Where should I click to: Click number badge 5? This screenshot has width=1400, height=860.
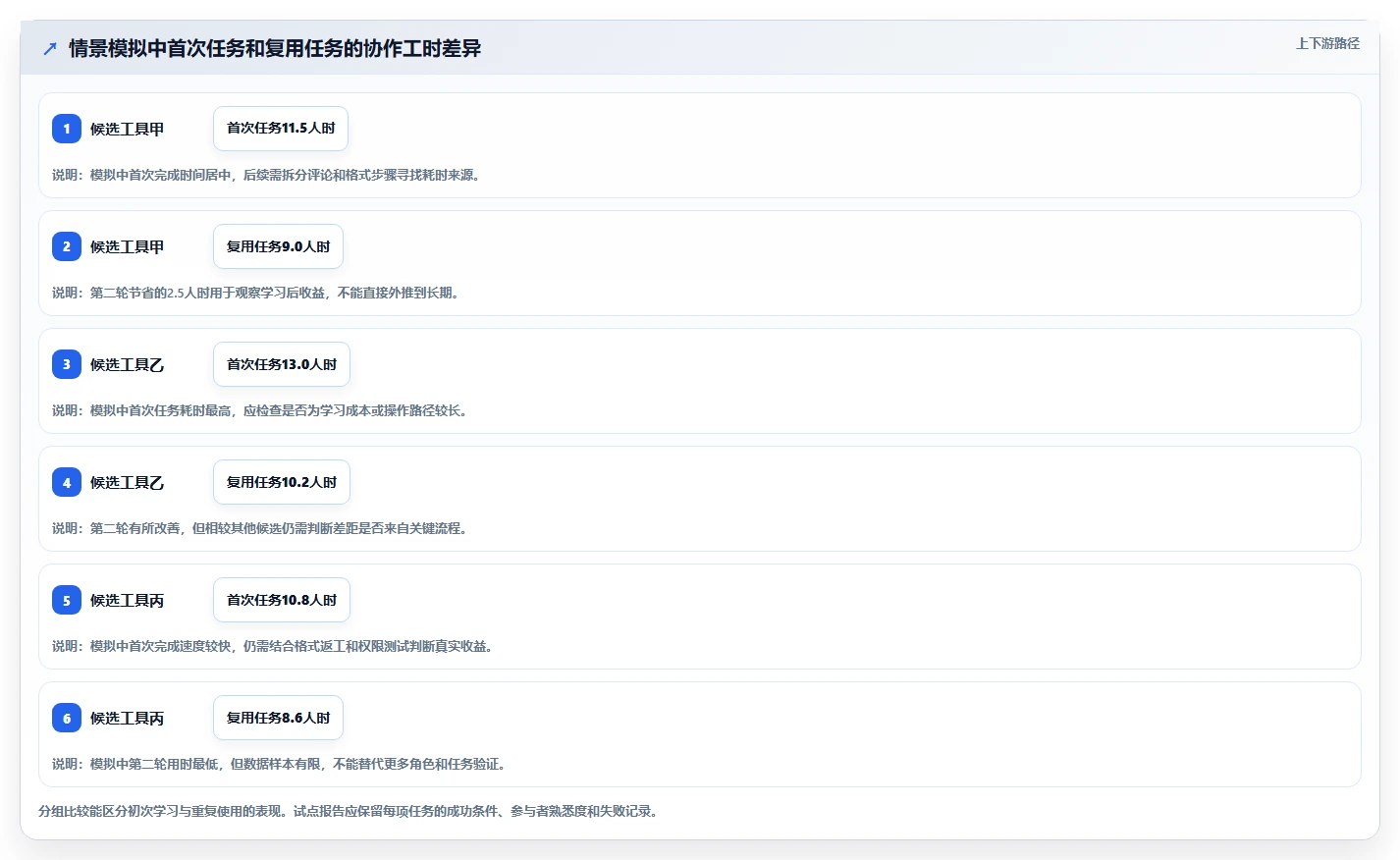67,600
